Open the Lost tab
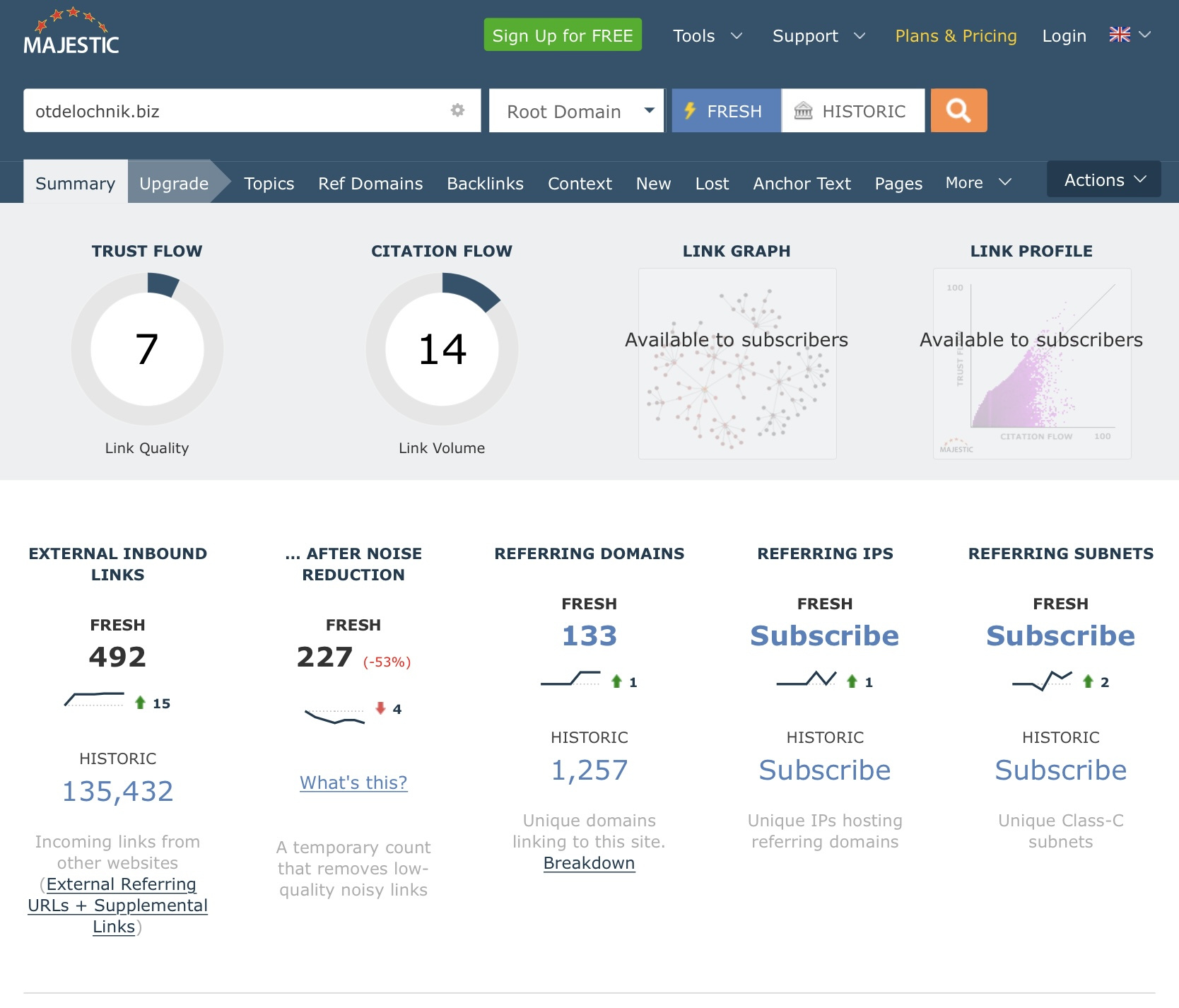Viewport: 1179px width, 1008px height. pyautogui.click(x=712, y=183)
